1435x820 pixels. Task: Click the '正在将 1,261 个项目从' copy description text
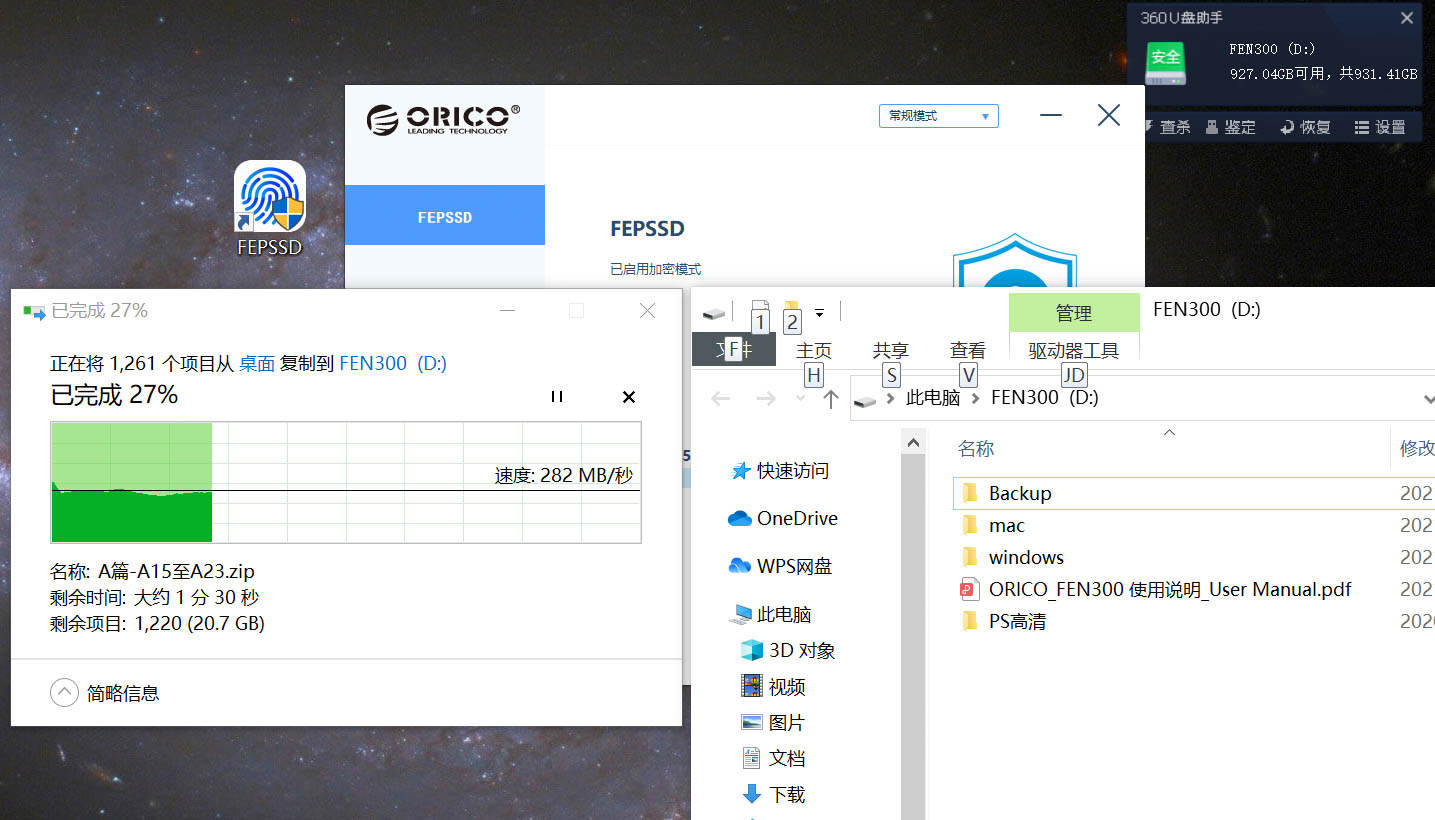(x=142, y=363)
